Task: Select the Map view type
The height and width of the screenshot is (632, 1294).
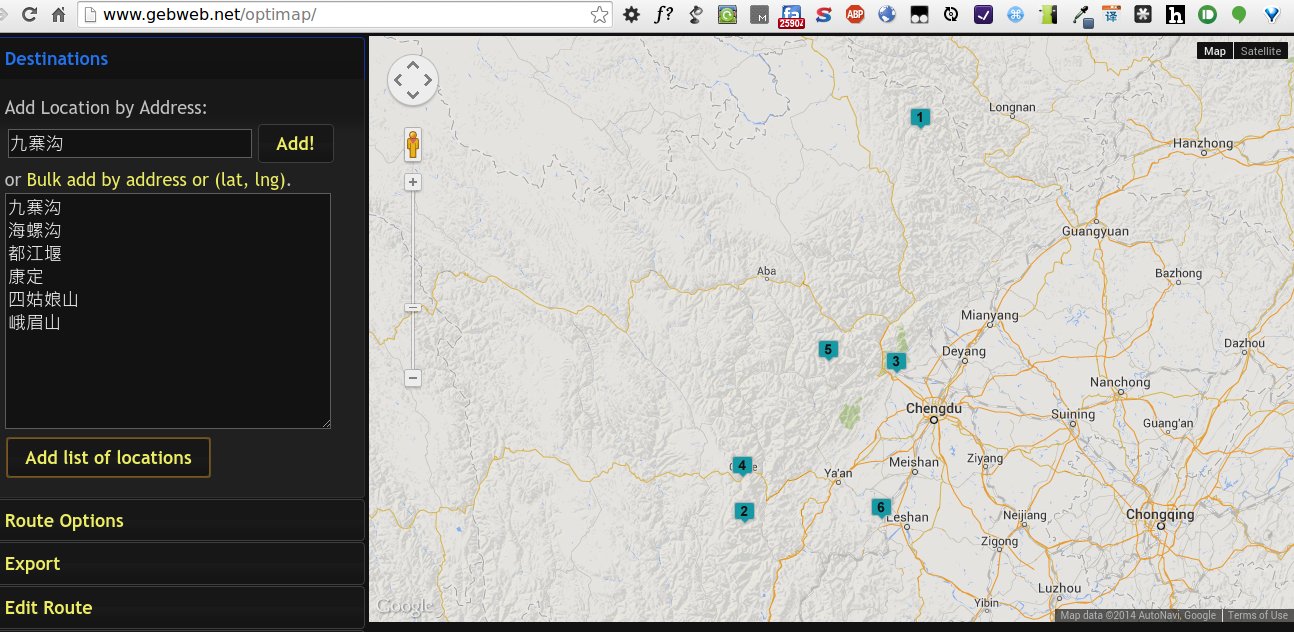Action: point(1214,51)
